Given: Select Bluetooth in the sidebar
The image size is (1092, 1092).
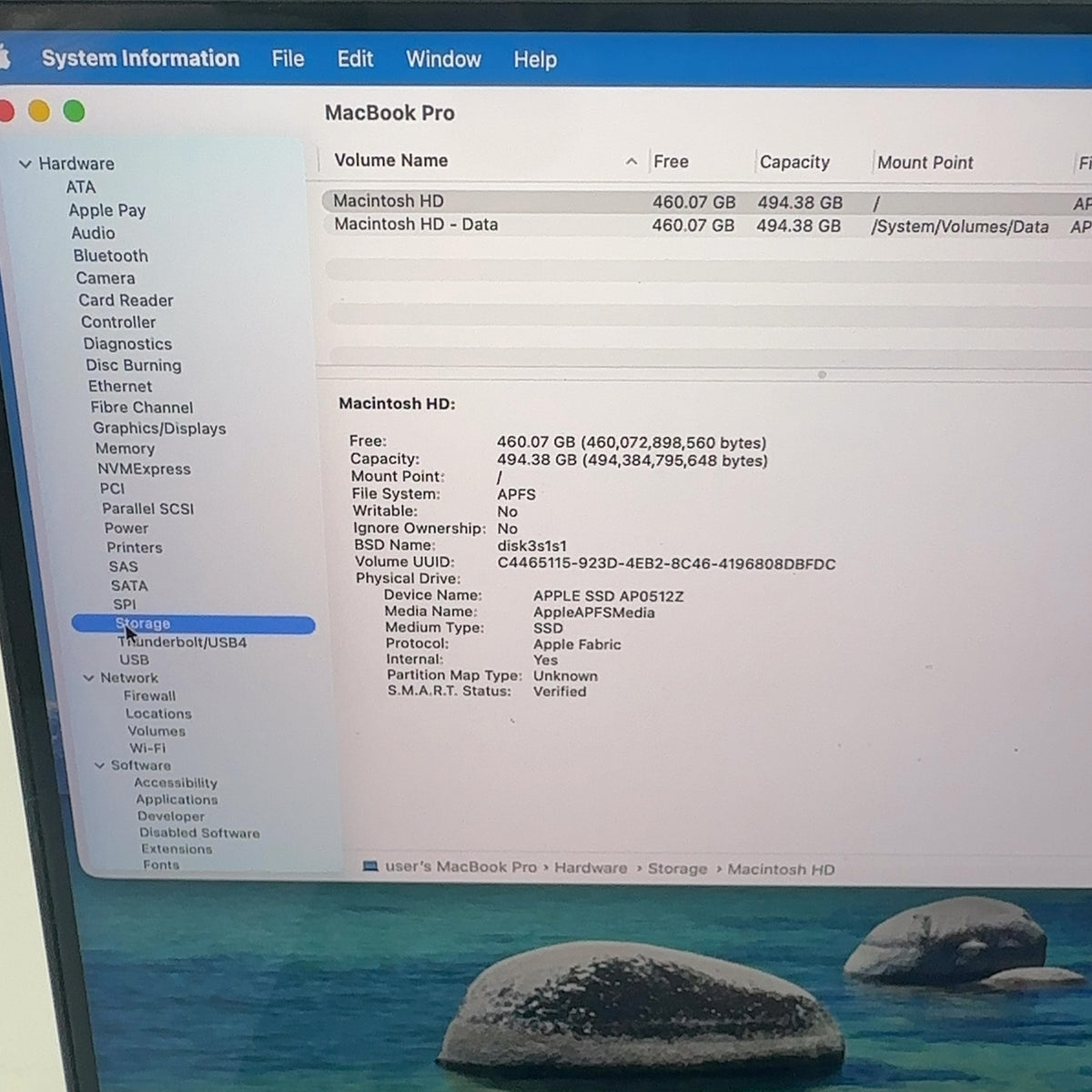Looking at the screenshot, I should point(110,256).
